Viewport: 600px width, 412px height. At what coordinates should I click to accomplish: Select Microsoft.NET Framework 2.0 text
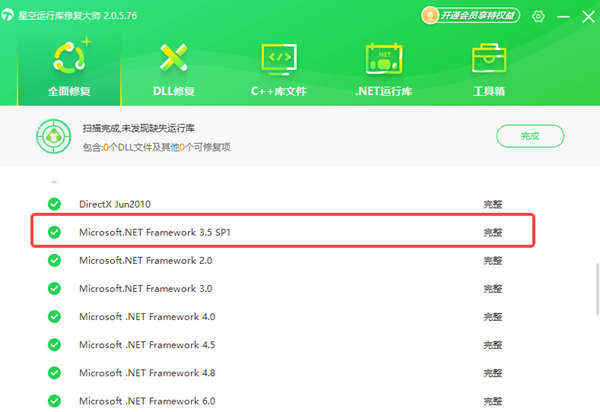145,261
